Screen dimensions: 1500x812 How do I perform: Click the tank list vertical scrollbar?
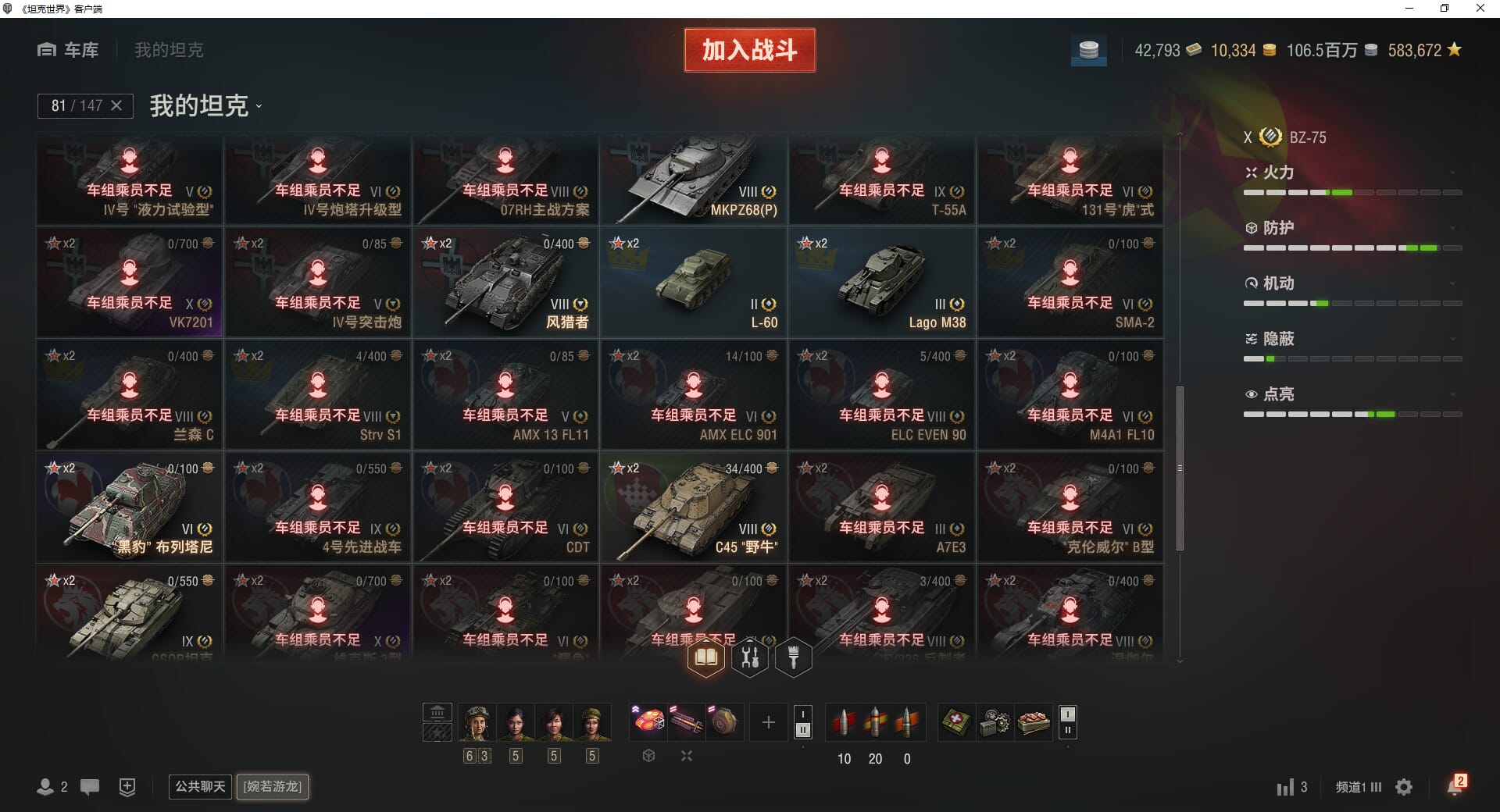[x=1180, y=468]
